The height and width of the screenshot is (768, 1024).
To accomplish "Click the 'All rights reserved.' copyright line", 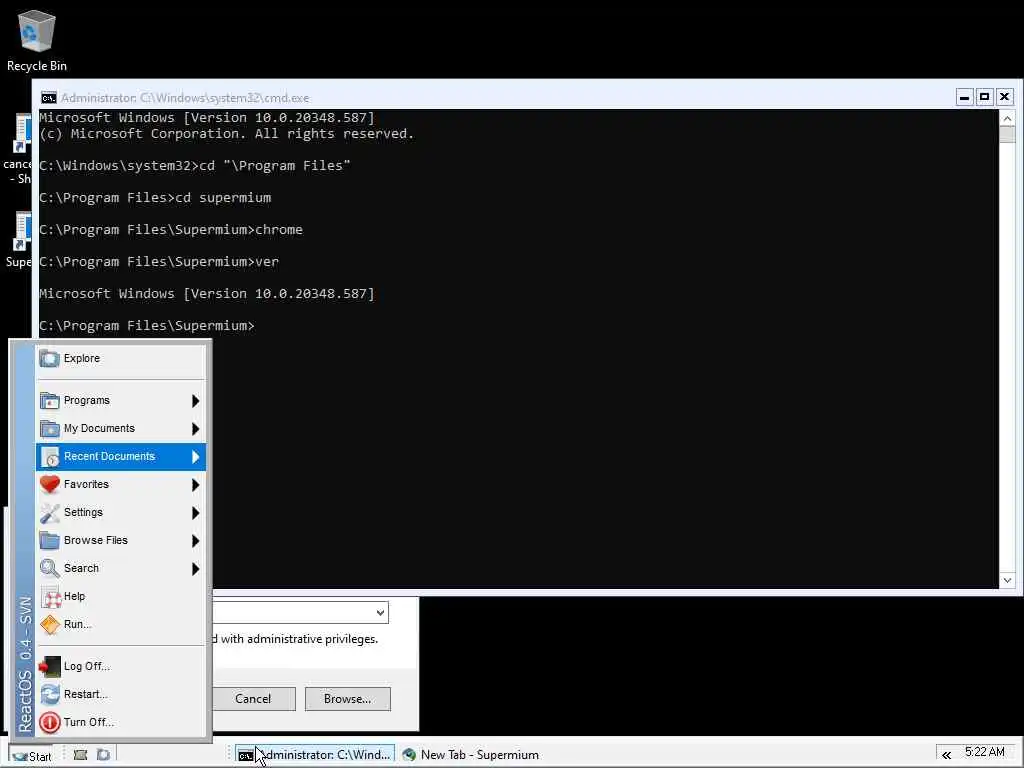I will click(226, 133).
